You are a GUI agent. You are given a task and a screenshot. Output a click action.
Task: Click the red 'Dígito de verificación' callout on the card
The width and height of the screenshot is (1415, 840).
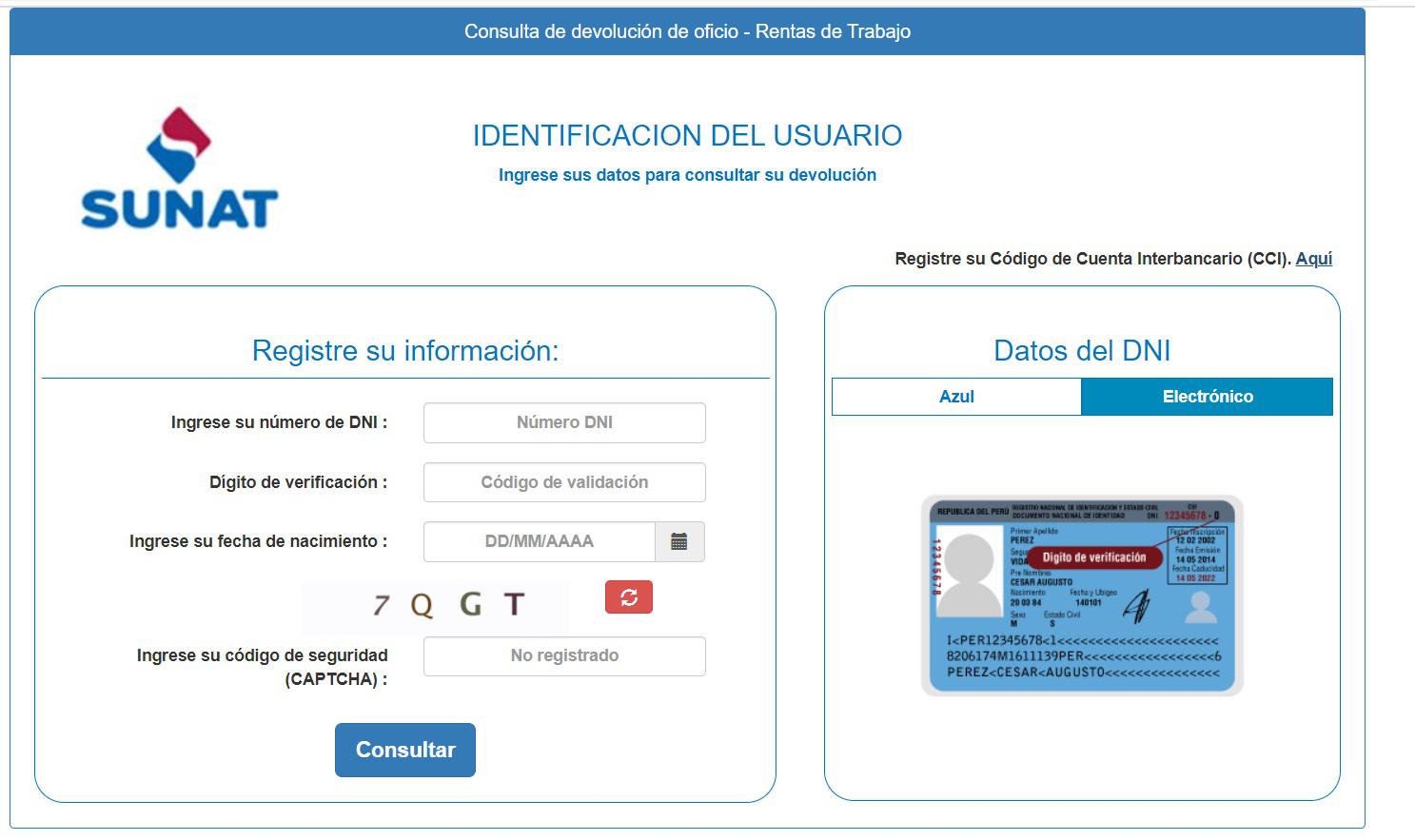click(x=1093, y=557)
